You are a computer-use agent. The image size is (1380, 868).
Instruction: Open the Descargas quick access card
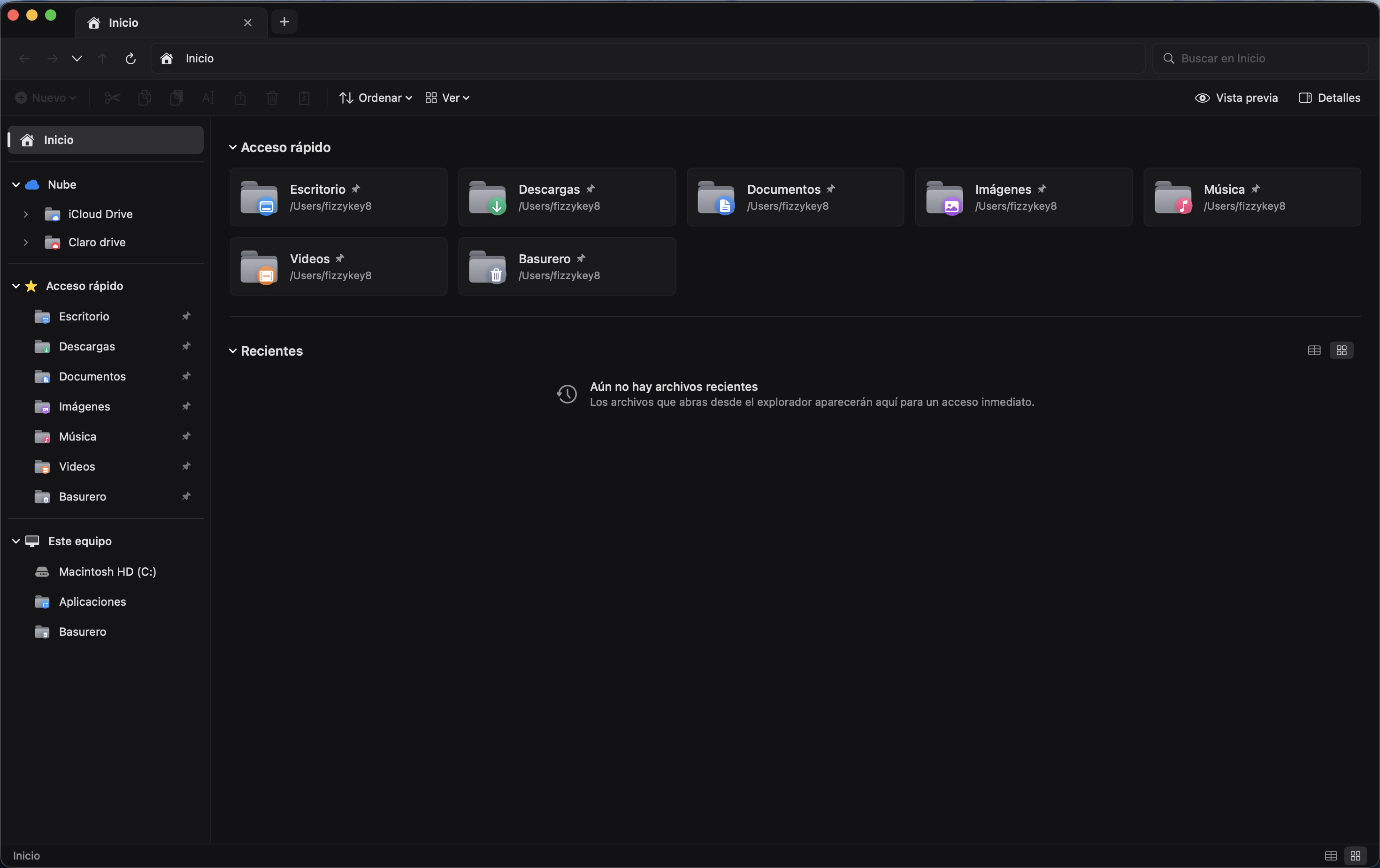click(x=567, y=197)
